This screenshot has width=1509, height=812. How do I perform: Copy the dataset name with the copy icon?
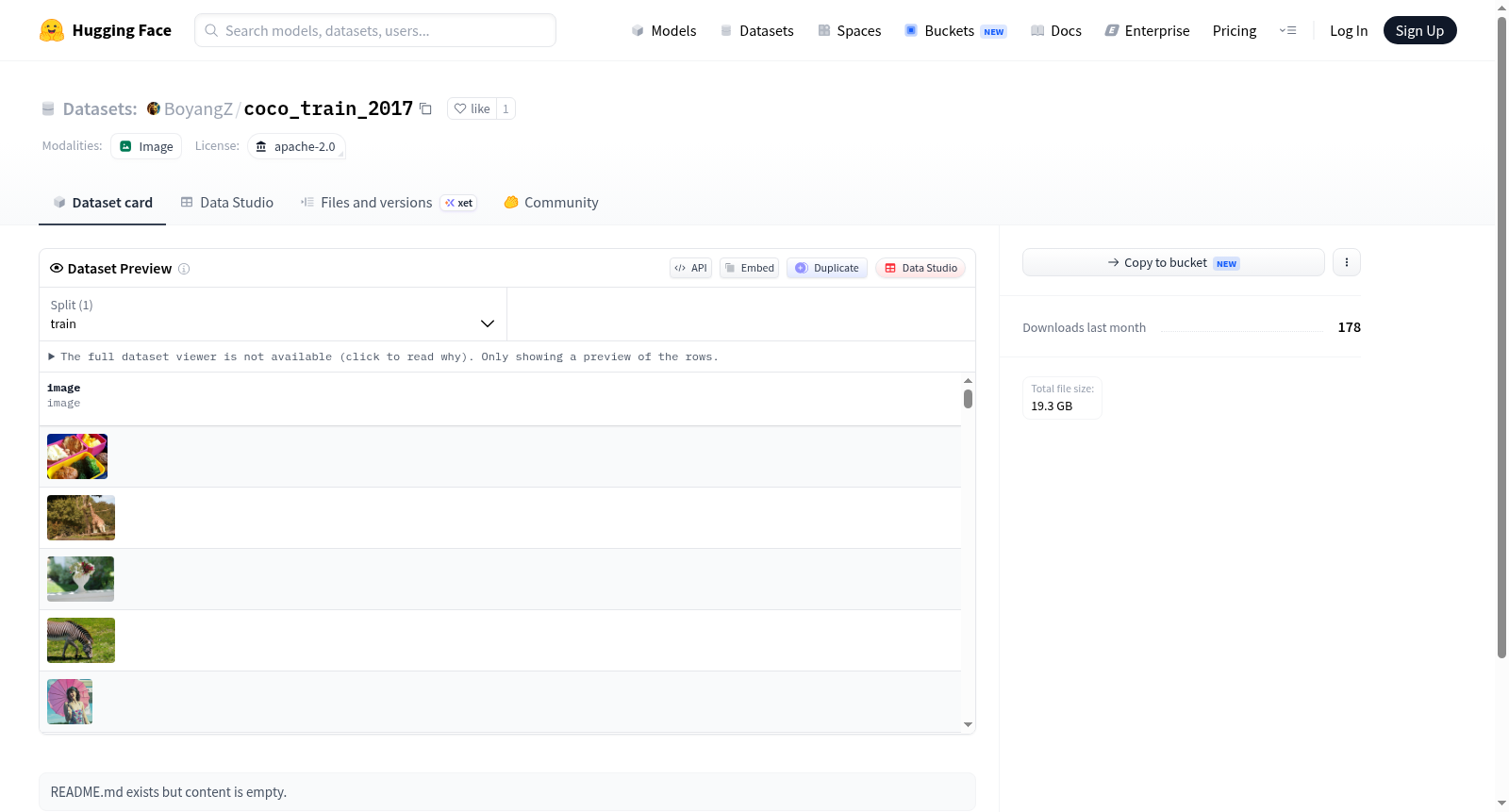point(425,108)
